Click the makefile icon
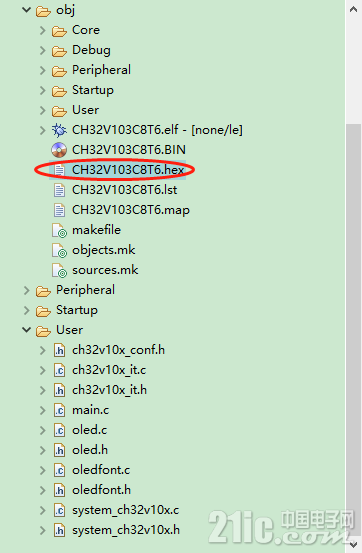Viewport: 362px width, 553px height. pyautogui.click(x=59, y=230)
